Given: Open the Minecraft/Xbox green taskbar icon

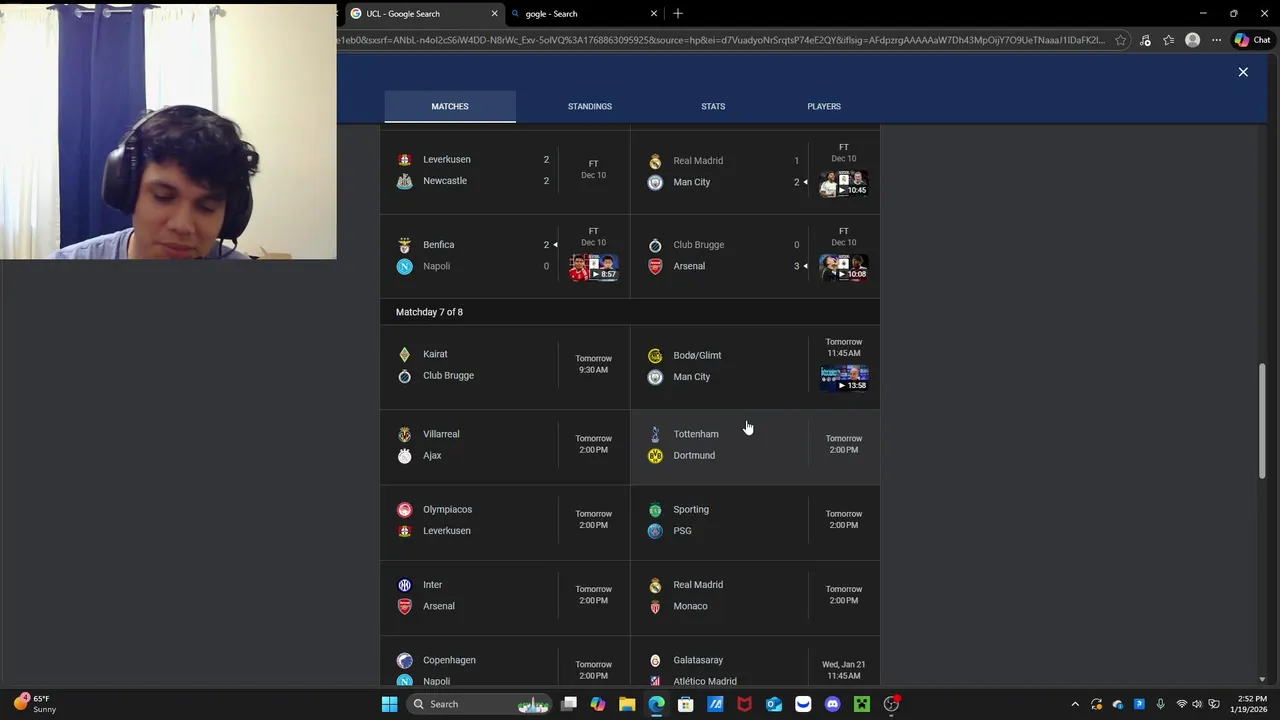Looking at the screenshot, I should [x=862, y=704].
